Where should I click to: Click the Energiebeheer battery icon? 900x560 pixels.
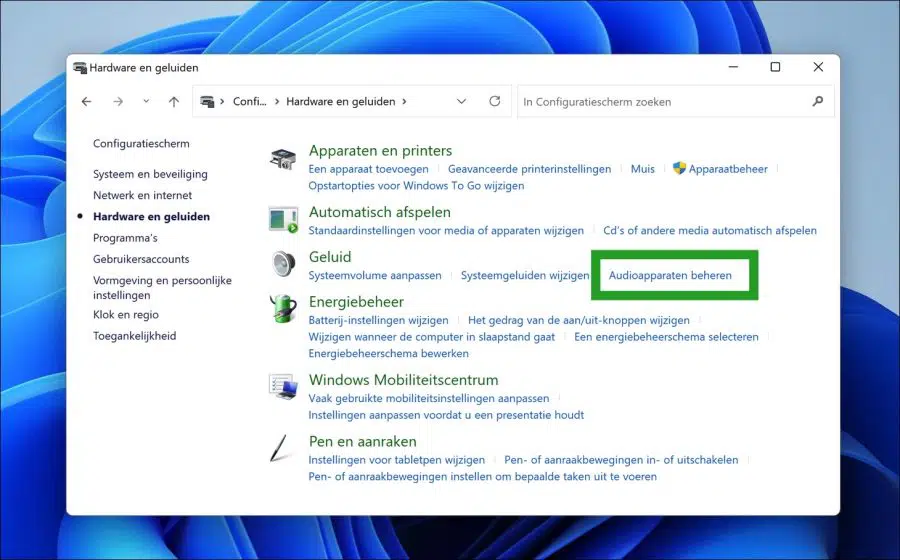click(283, 309)
